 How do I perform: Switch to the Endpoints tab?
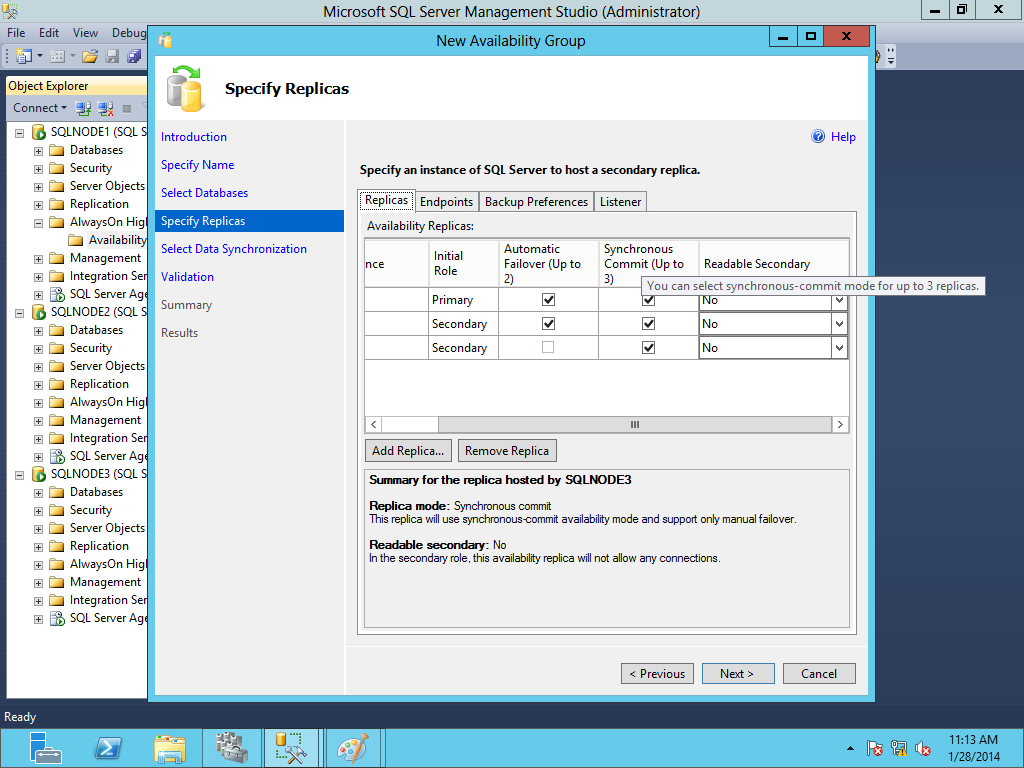click(447, 202)
